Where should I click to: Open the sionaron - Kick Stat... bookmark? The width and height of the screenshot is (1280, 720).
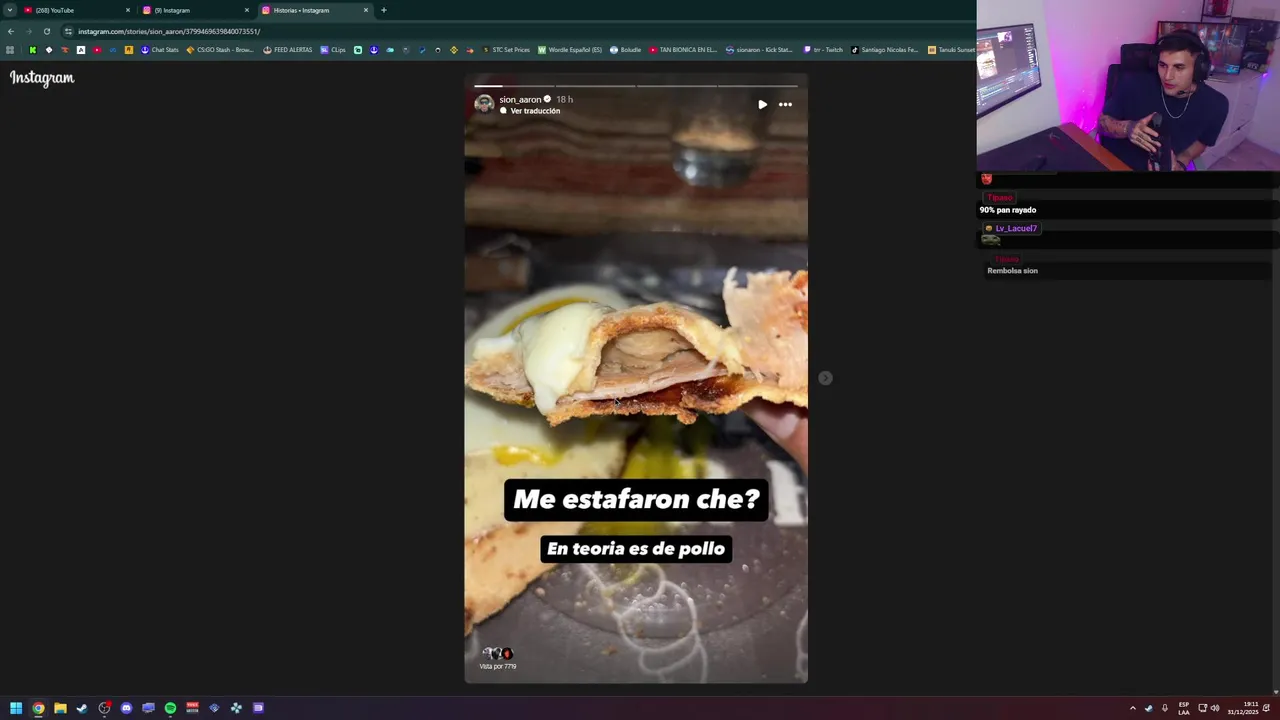tap(759, 50)
